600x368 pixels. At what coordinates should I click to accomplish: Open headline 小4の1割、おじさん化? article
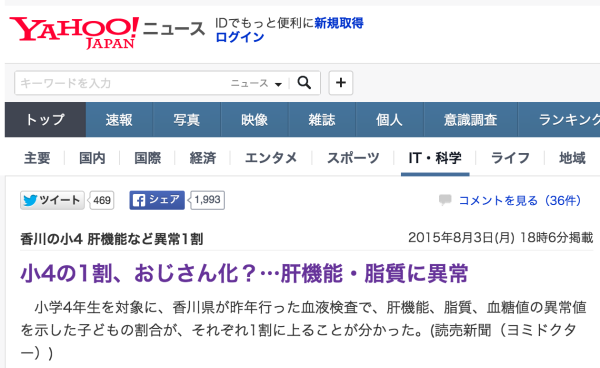[244, 273]
